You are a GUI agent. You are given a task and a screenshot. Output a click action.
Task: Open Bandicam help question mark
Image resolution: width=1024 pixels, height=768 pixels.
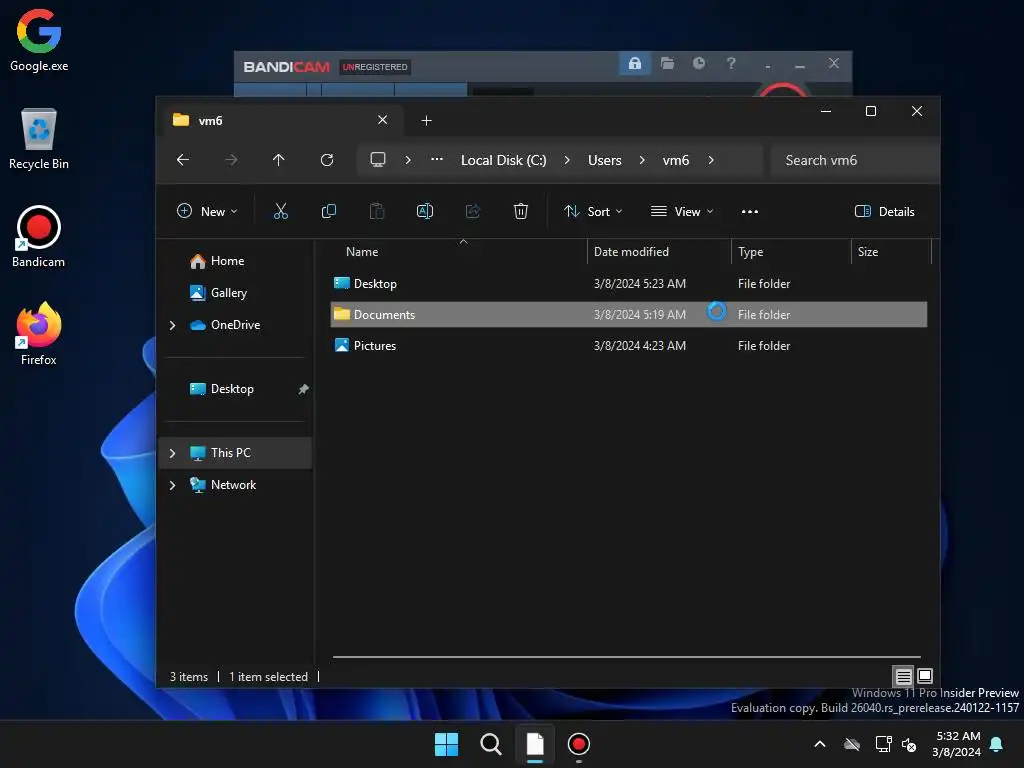[731, 63]
